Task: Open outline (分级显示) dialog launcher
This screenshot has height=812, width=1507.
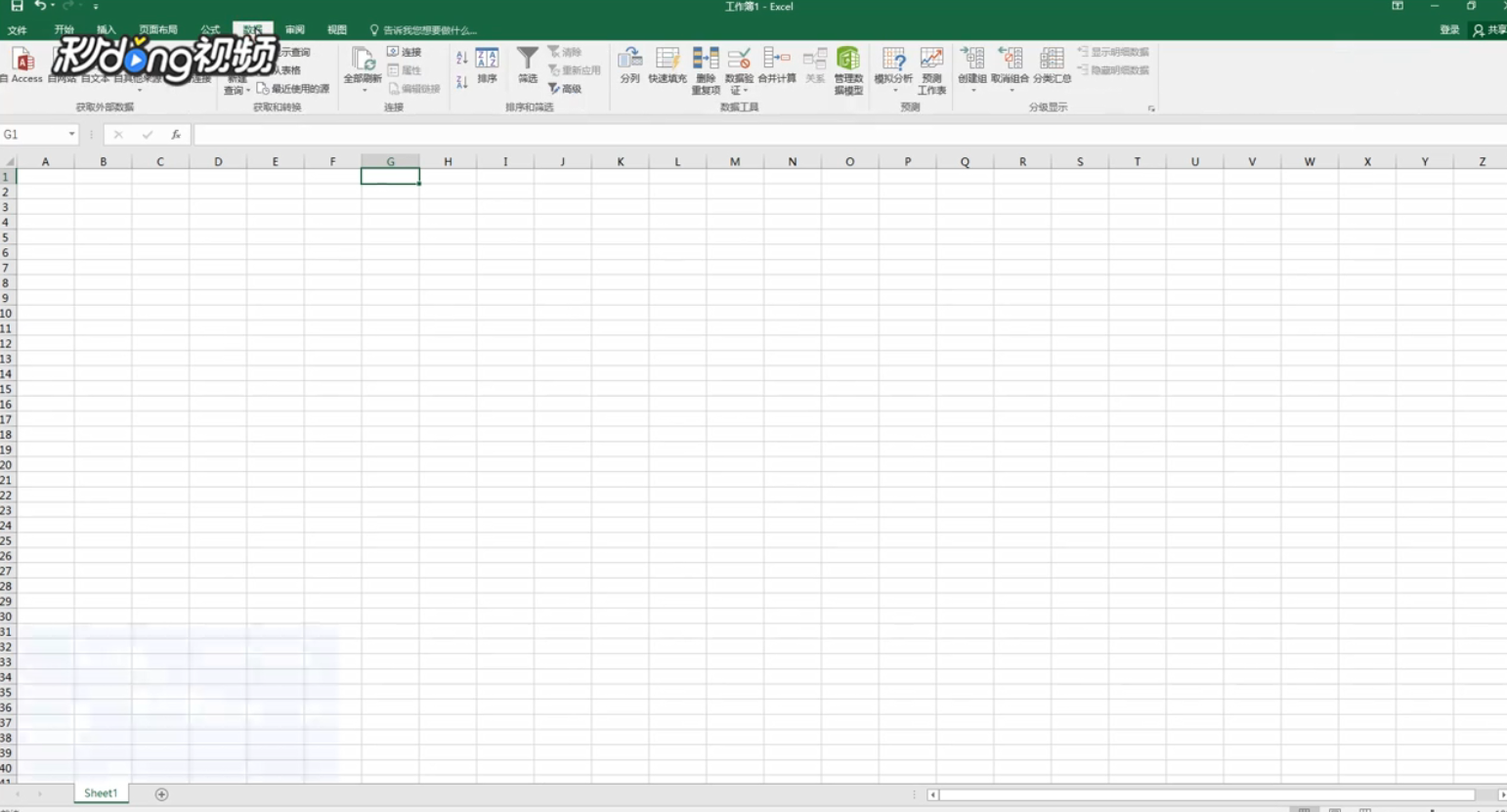Action: tap(1151, 108)
